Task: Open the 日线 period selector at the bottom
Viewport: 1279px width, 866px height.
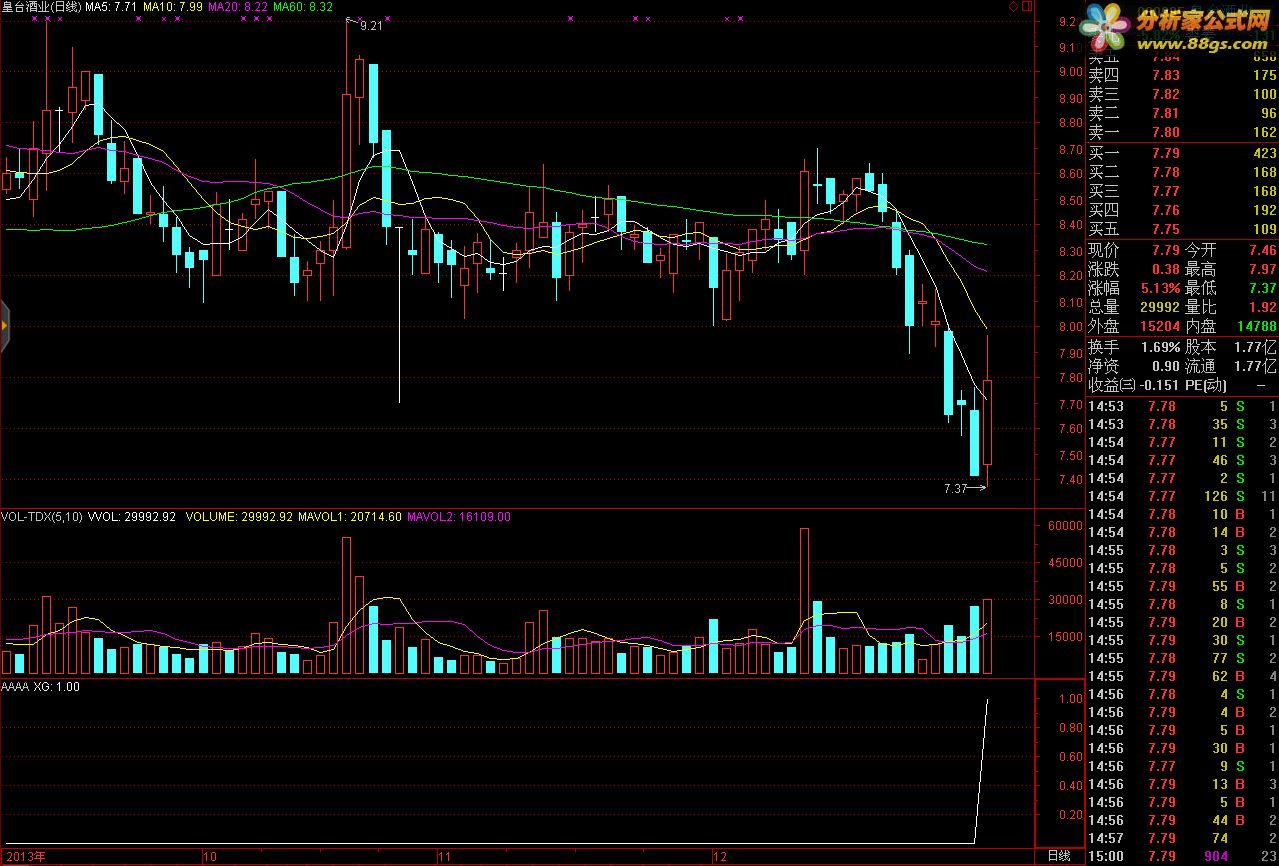Action: click(1058, 857)
